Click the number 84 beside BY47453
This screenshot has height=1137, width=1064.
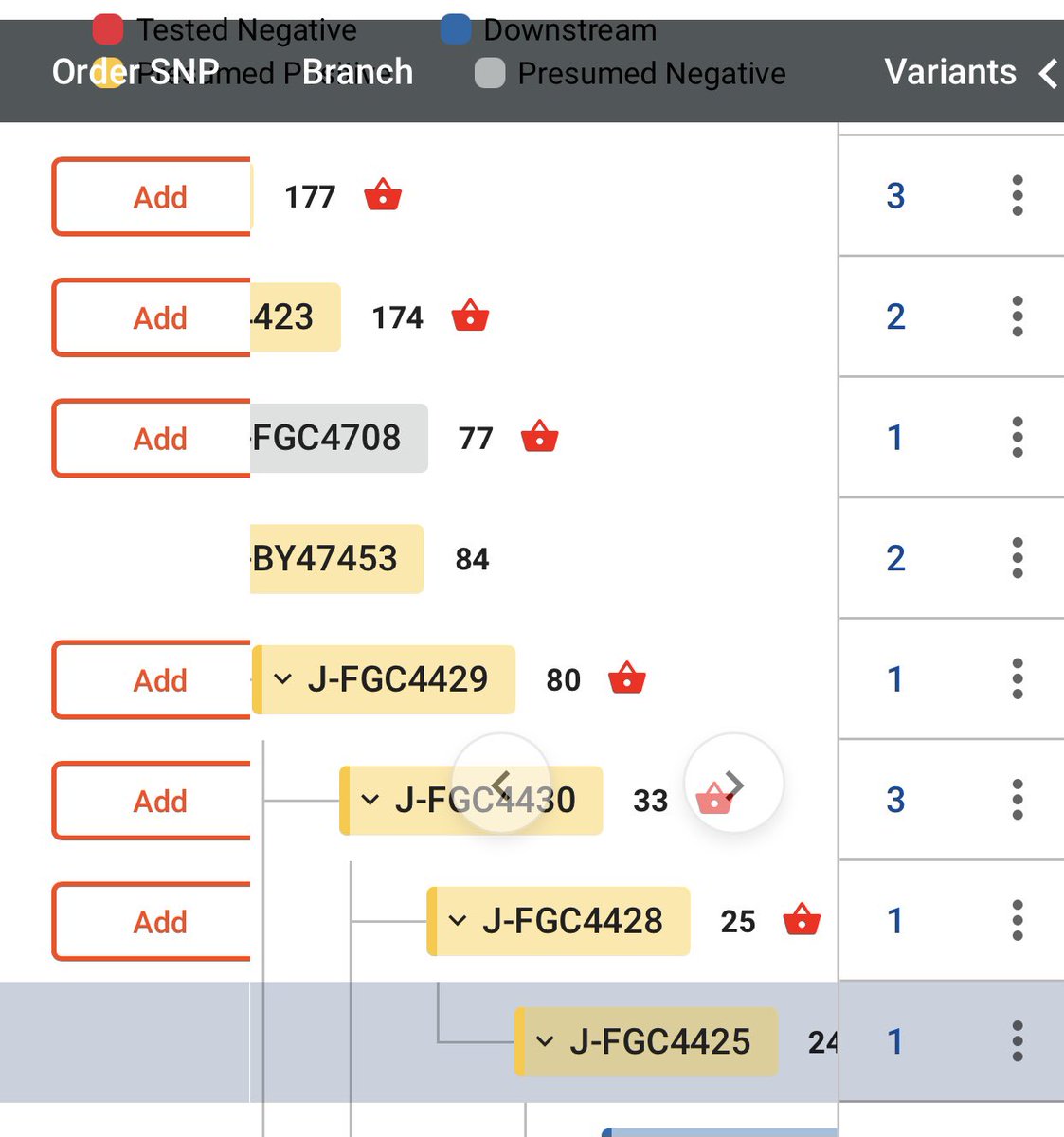tap(472, 559)
